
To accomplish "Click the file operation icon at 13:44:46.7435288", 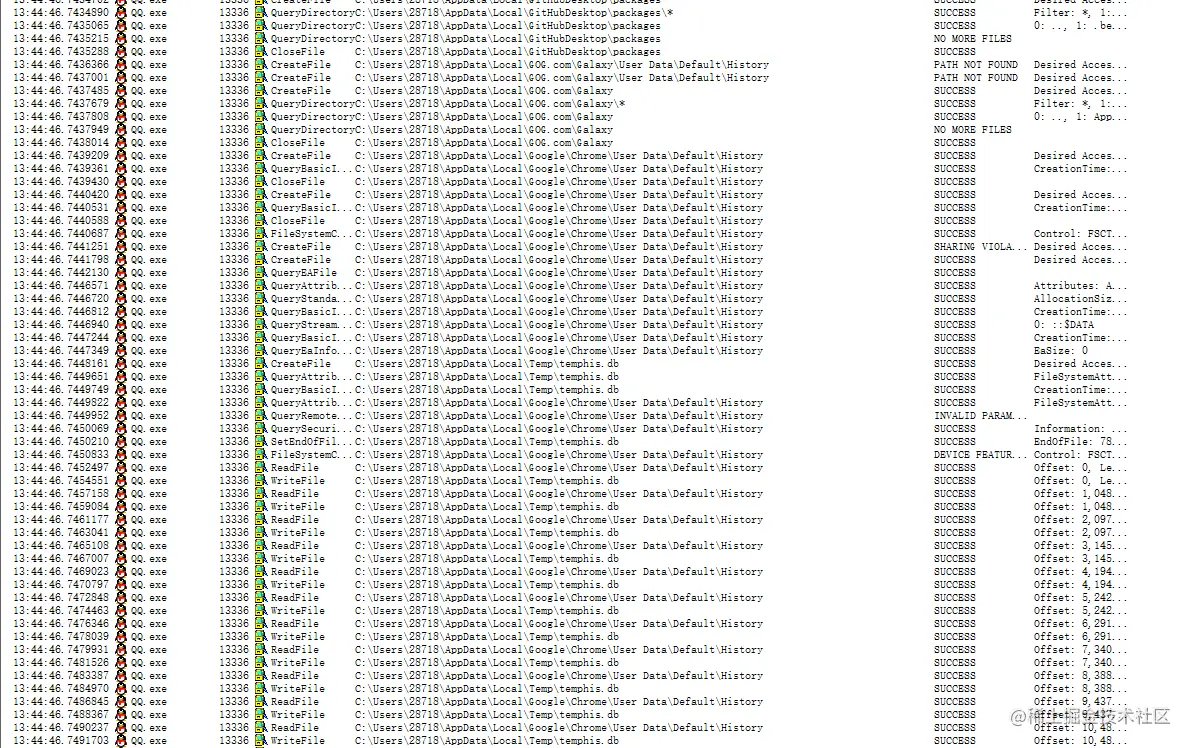I will click(x=261, y=52).
